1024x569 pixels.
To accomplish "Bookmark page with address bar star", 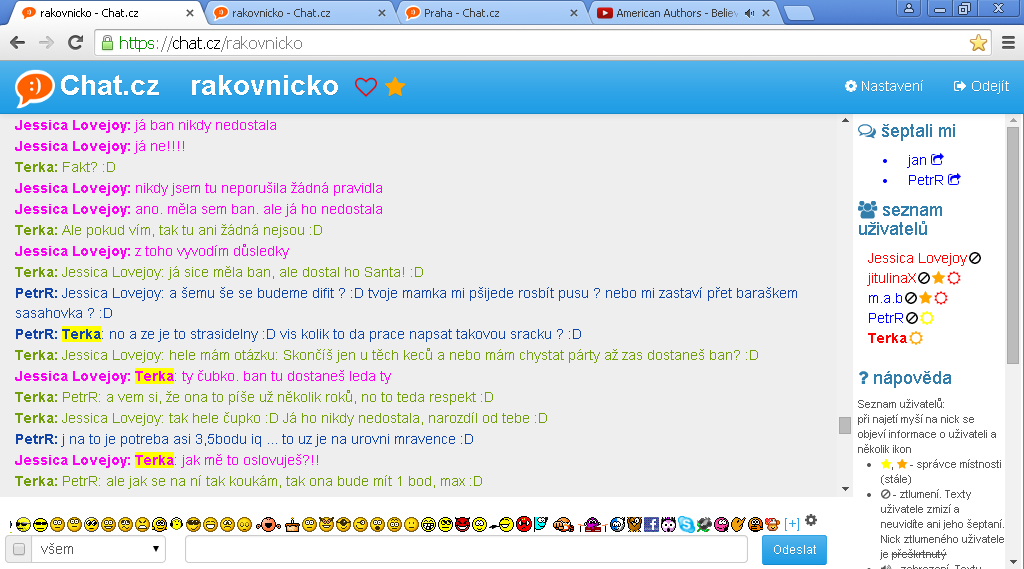I will pyautogui.click(x=978, y=43).
